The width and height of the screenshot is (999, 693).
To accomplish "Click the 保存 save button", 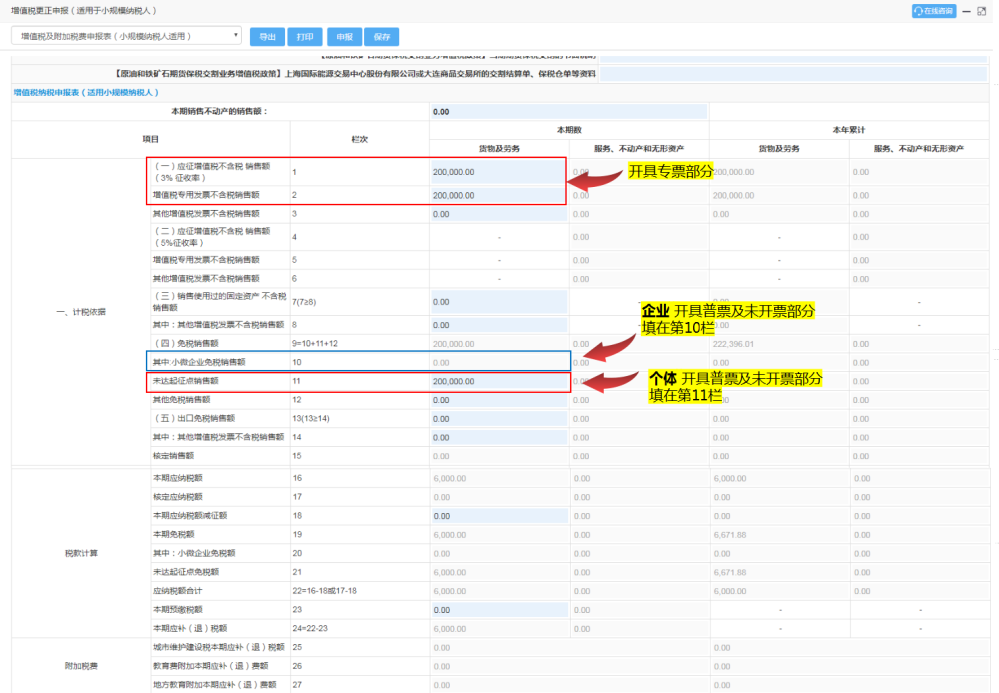I will click(382, 37).
